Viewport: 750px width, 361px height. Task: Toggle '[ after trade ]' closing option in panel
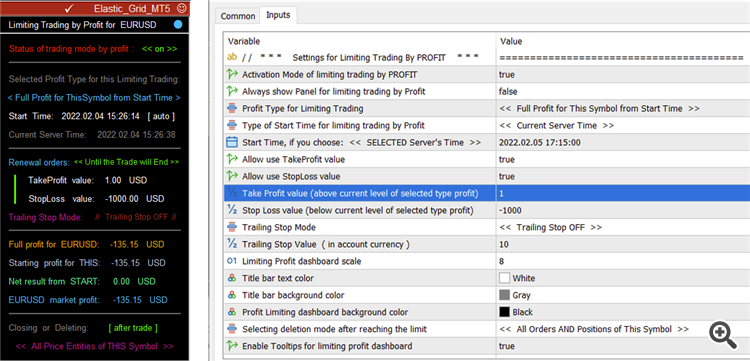133,328
